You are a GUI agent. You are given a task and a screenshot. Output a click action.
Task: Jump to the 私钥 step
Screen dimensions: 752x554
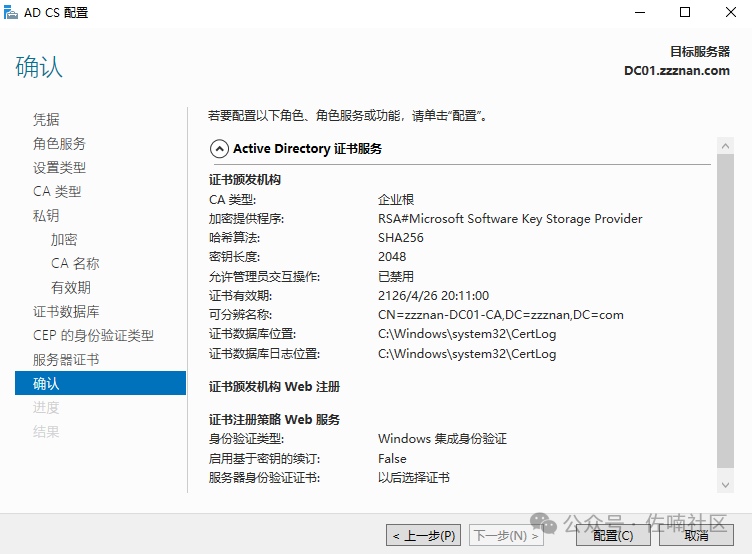coord(46,215)
